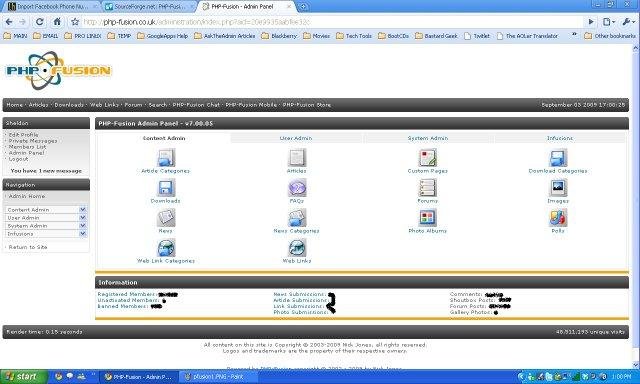Open the Custom Pages icon
Image resolution: width=640 pixels, height=384 pixels.
427,158
